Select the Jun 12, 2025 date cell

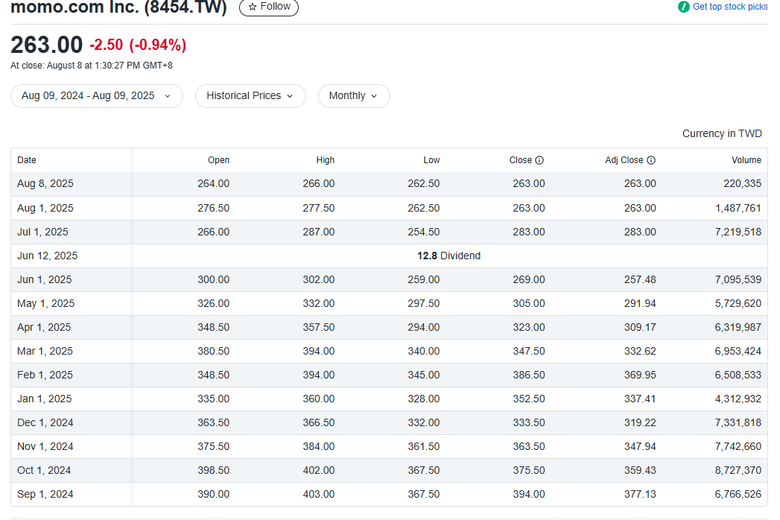coord(47,256)
